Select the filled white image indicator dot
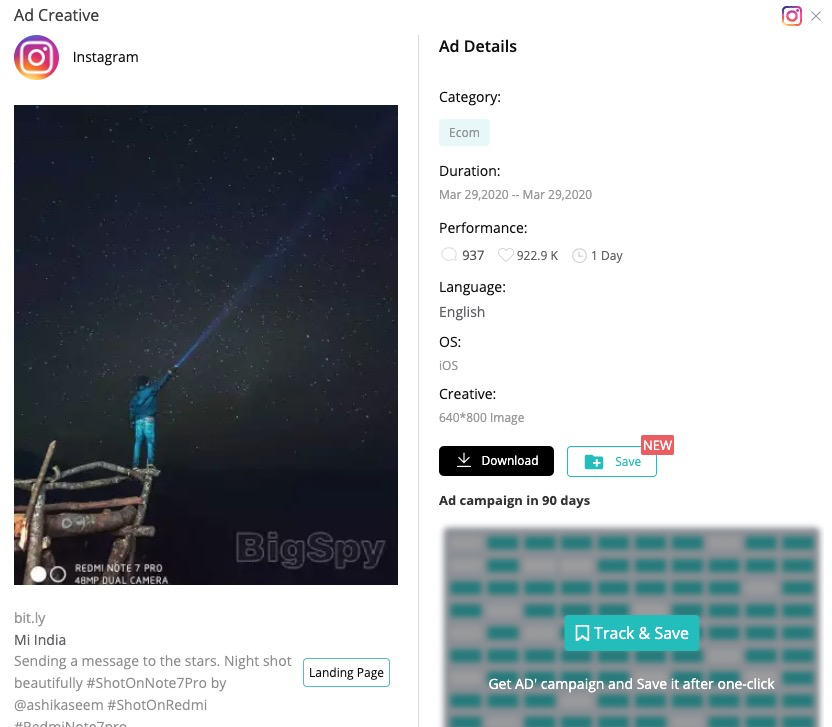 (x=39, y=574)
